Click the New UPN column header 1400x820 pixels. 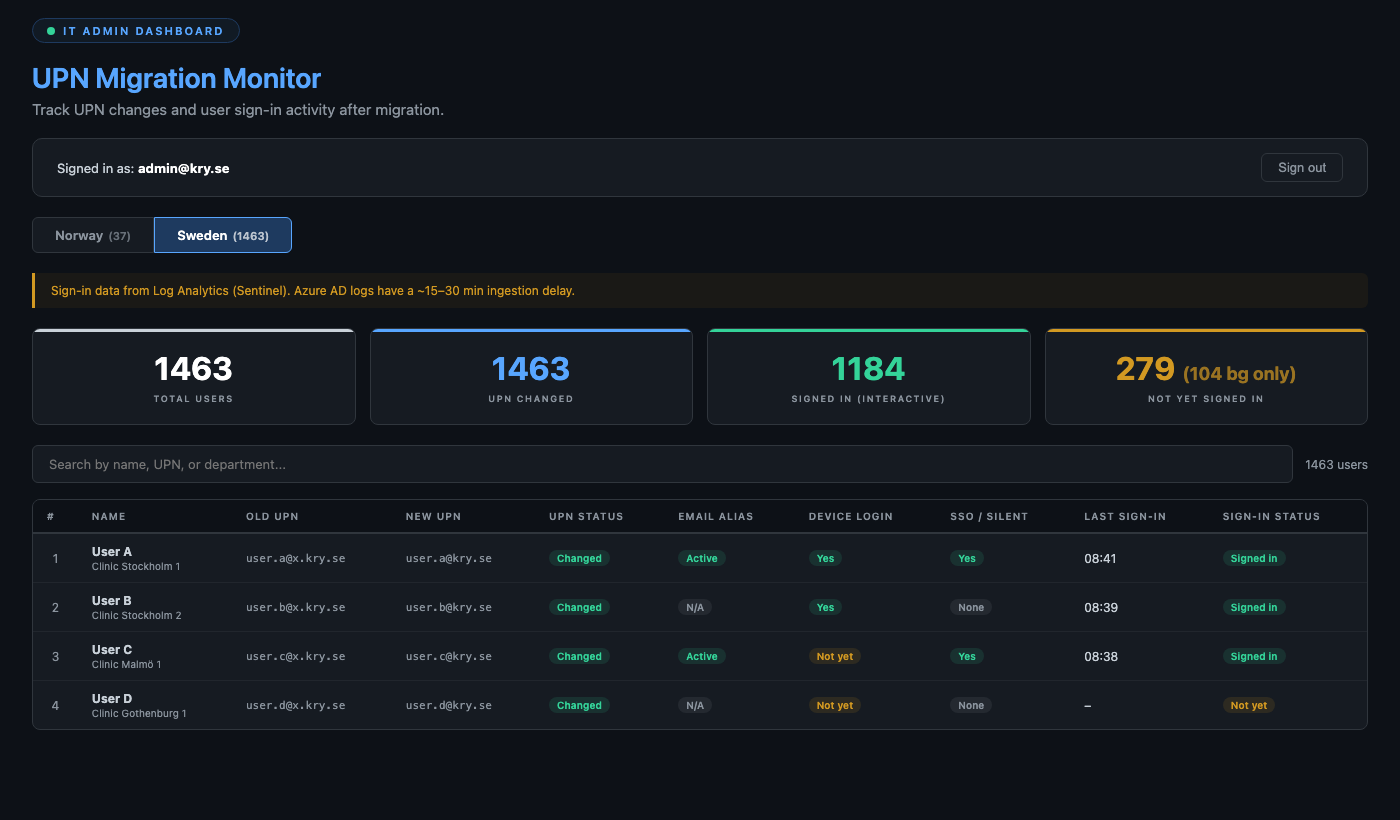[x=433, y=517]
